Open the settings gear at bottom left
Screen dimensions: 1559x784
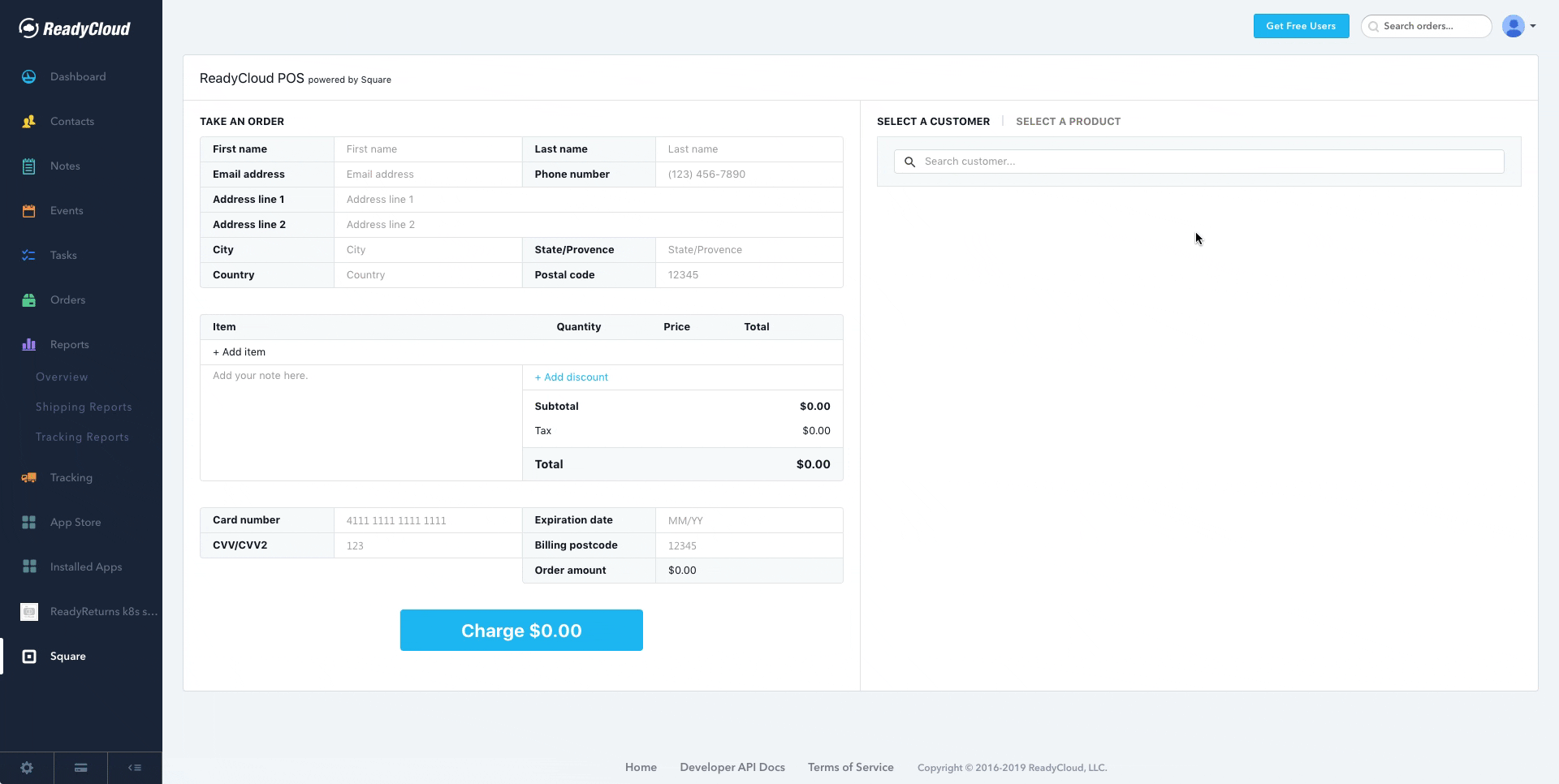click(26, 767)
